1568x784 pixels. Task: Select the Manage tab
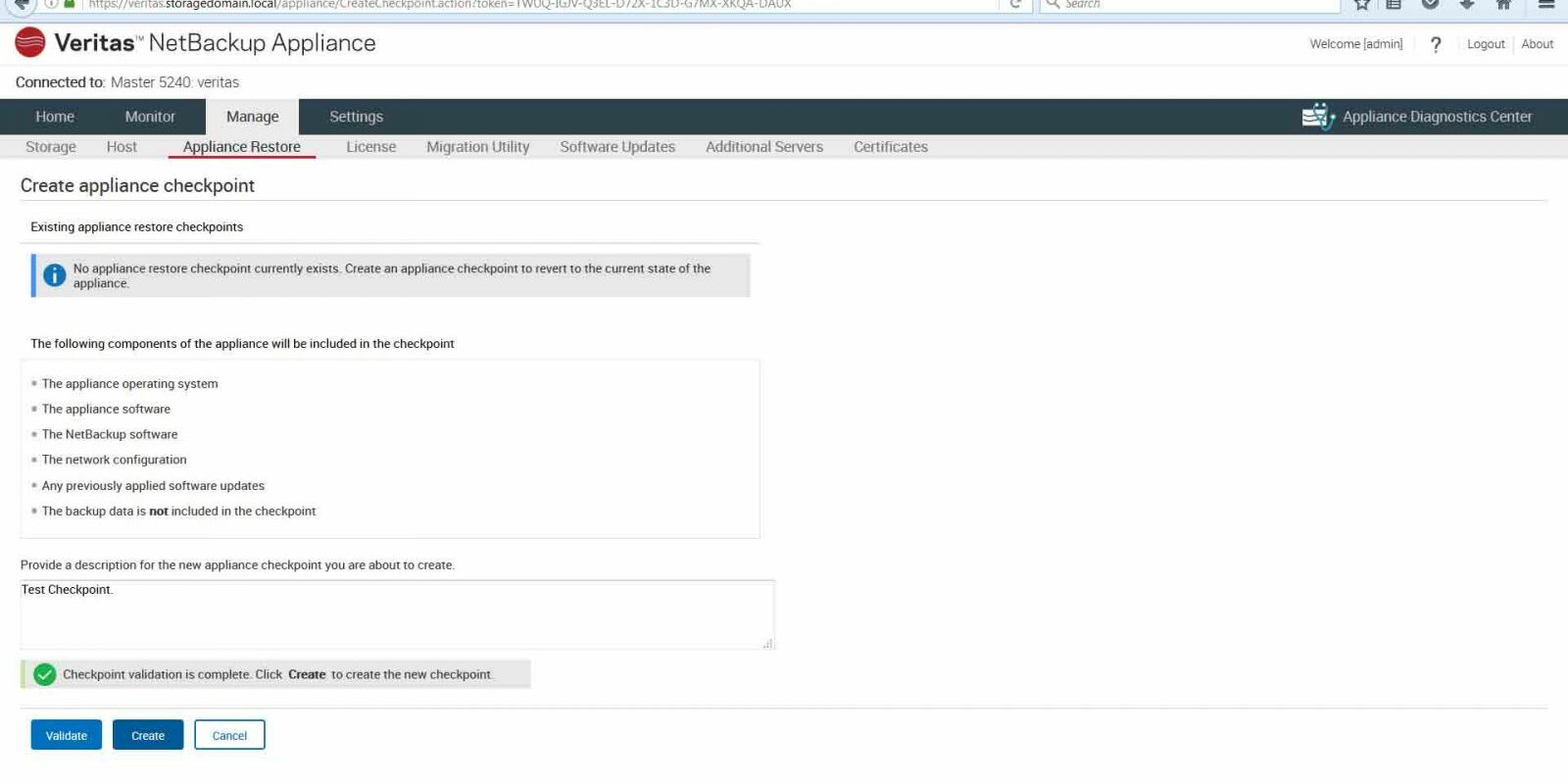[252, 117]
